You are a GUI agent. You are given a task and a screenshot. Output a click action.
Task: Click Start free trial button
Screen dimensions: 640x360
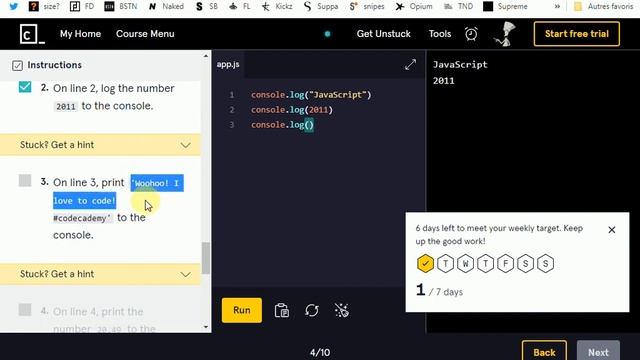coord(576,34)
